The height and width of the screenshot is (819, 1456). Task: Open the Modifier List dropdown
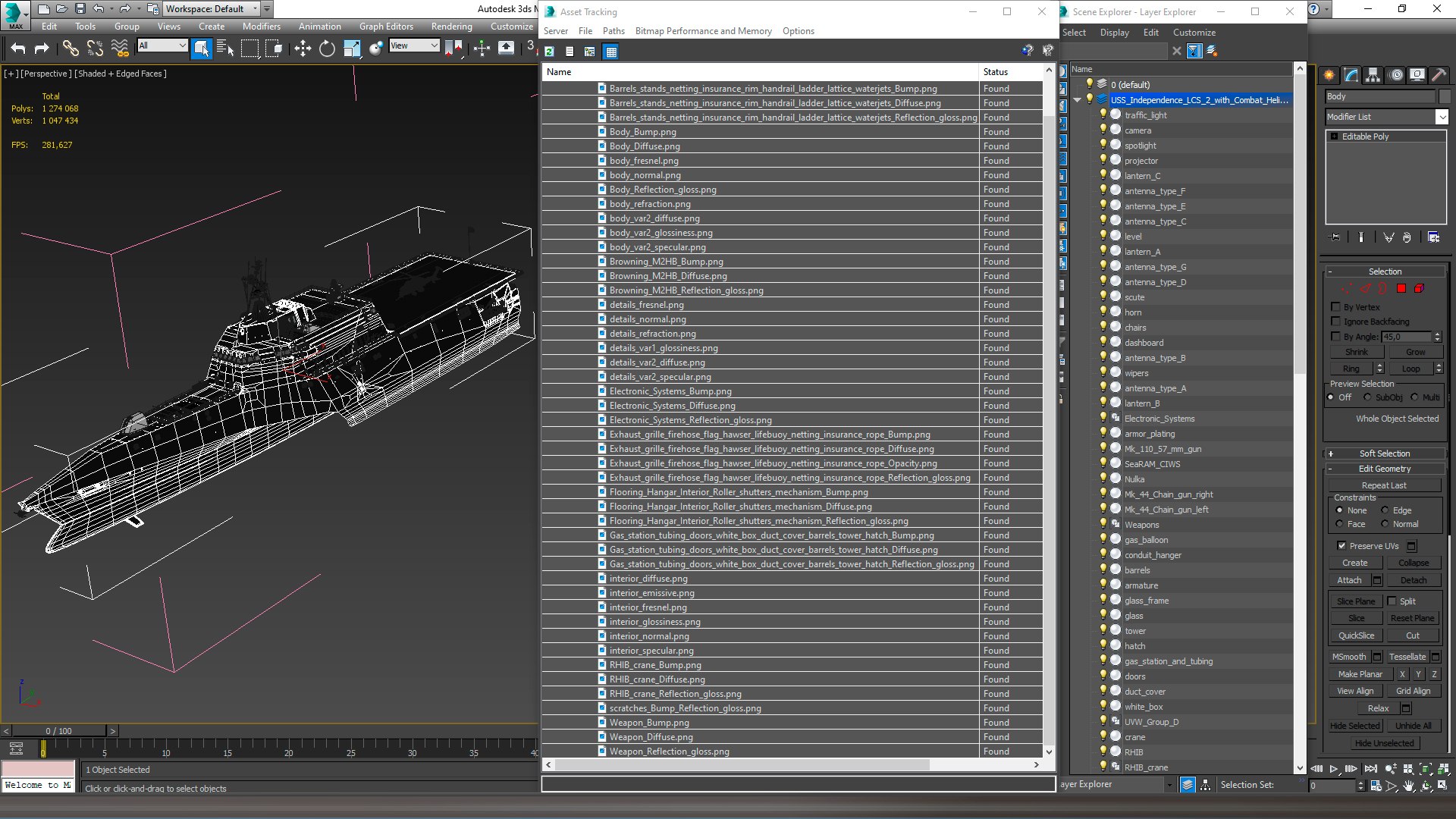[x=1387, y=117]
